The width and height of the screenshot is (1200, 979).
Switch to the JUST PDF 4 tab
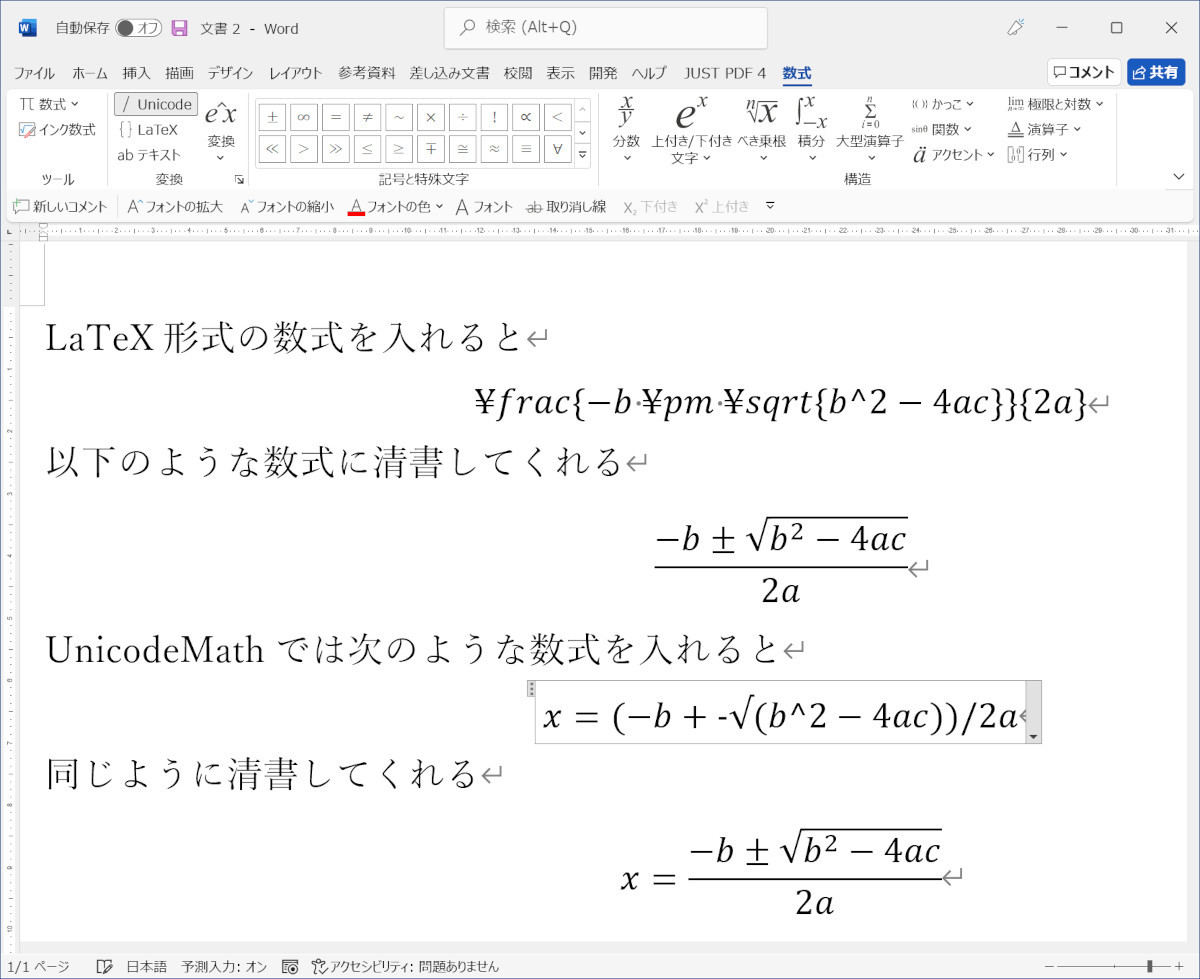(x=725, y=73)
